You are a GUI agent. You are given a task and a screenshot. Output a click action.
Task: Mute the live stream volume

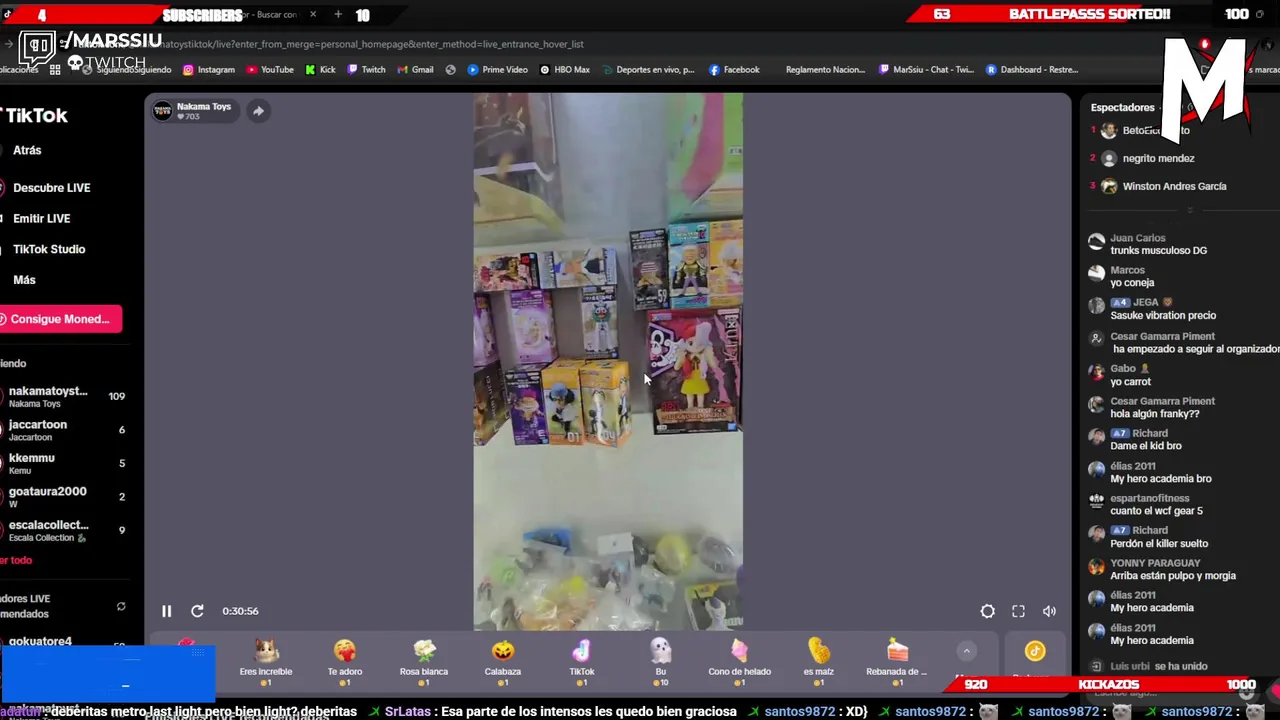[x=1049, y=611]
